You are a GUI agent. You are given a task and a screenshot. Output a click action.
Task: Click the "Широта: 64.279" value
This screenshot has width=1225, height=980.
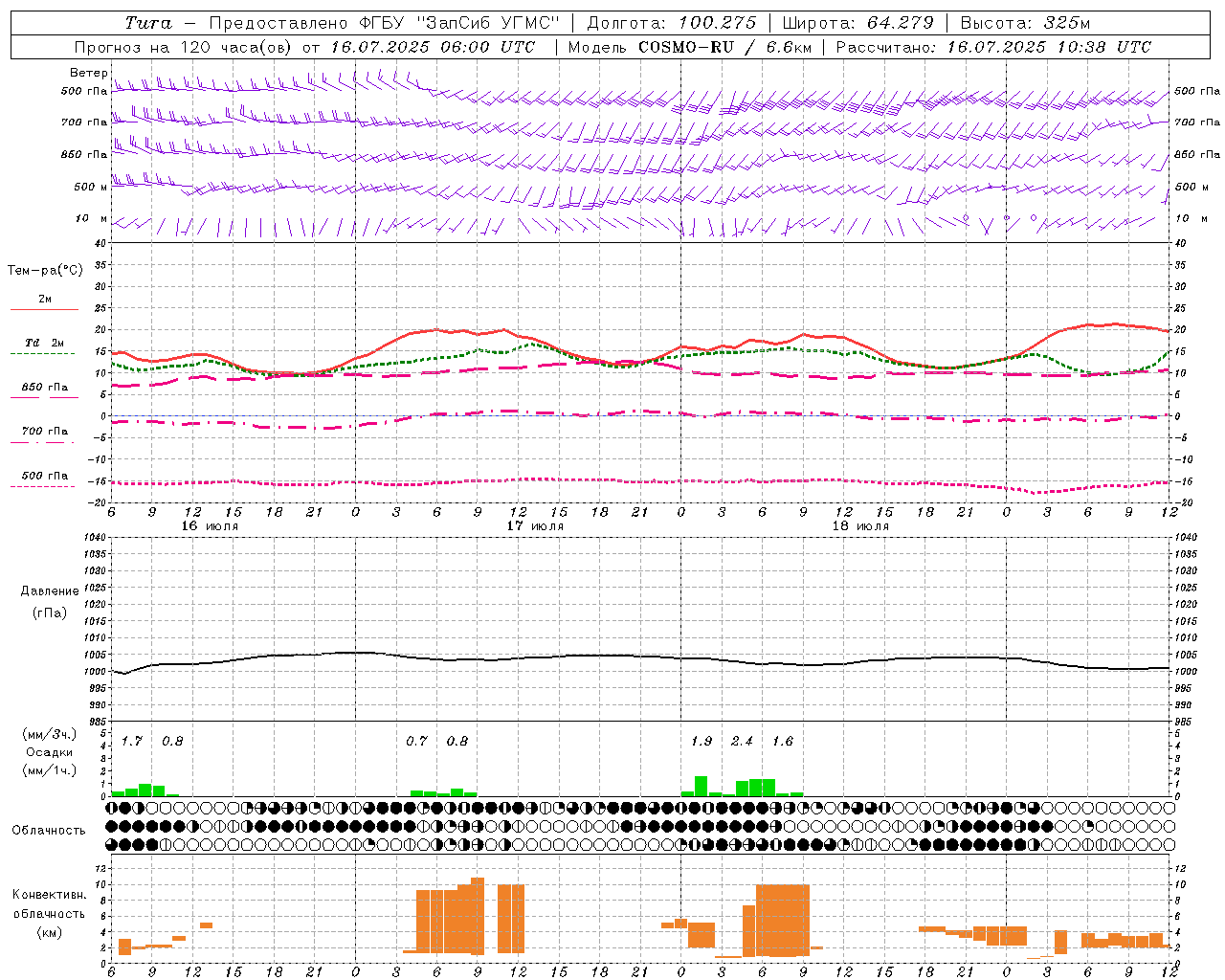tap(857, 23)
